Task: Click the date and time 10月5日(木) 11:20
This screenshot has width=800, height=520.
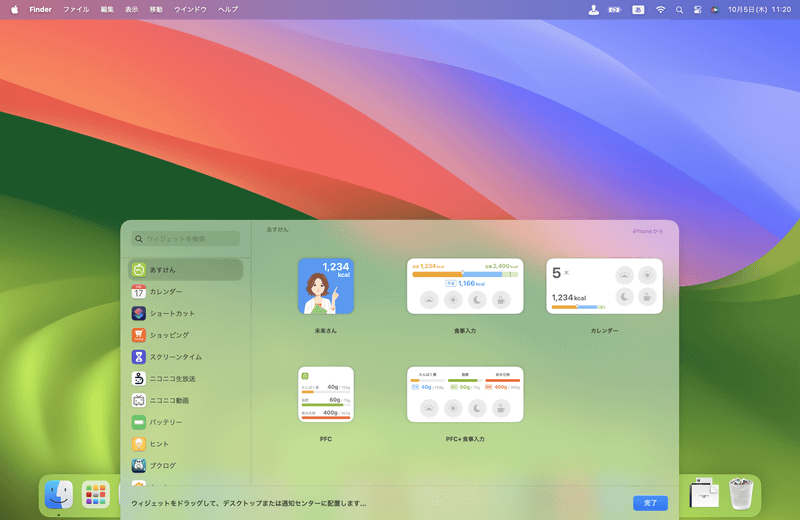Action: 759,9
